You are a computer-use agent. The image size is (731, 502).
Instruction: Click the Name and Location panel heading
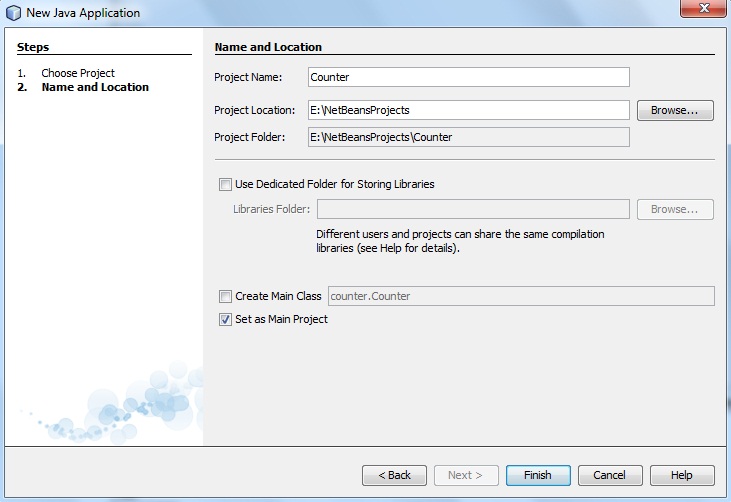[268, 47]
